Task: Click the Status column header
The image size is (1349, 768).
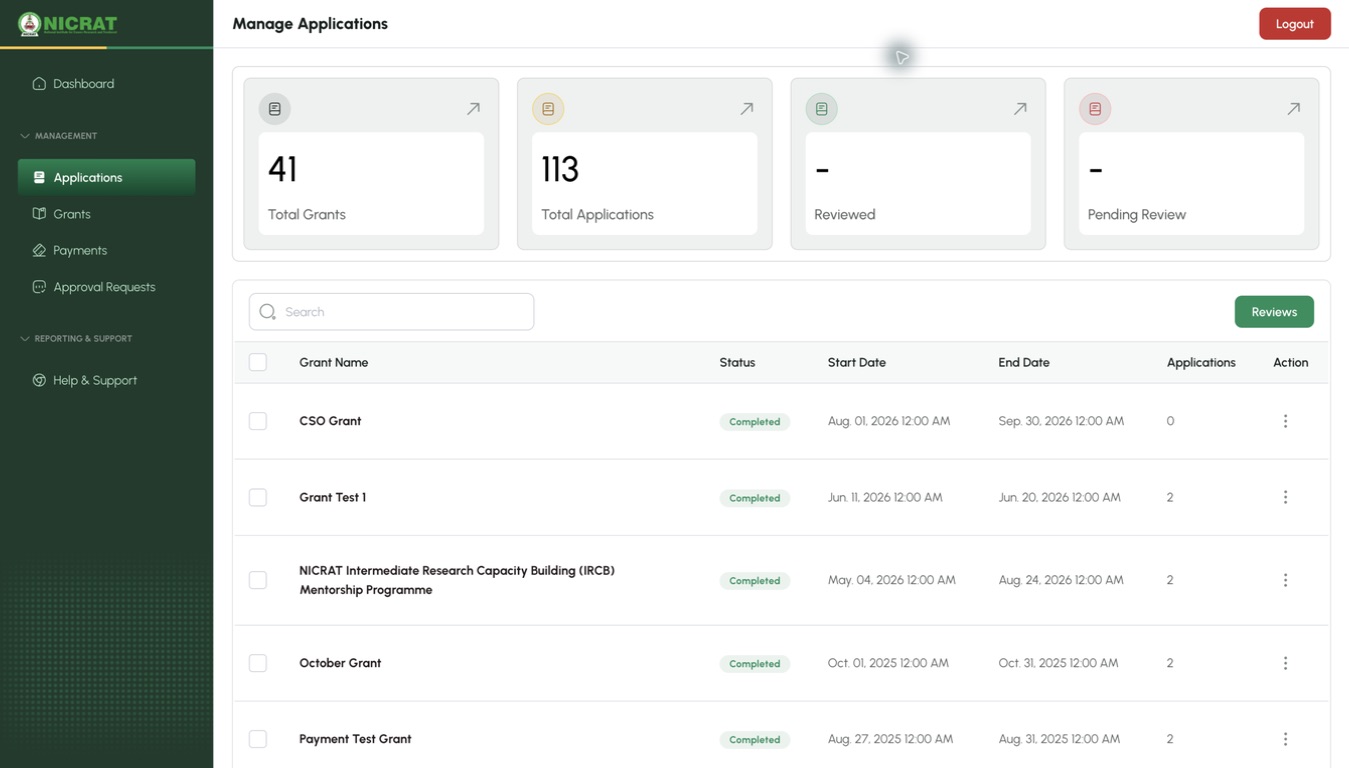Action: 737,362
